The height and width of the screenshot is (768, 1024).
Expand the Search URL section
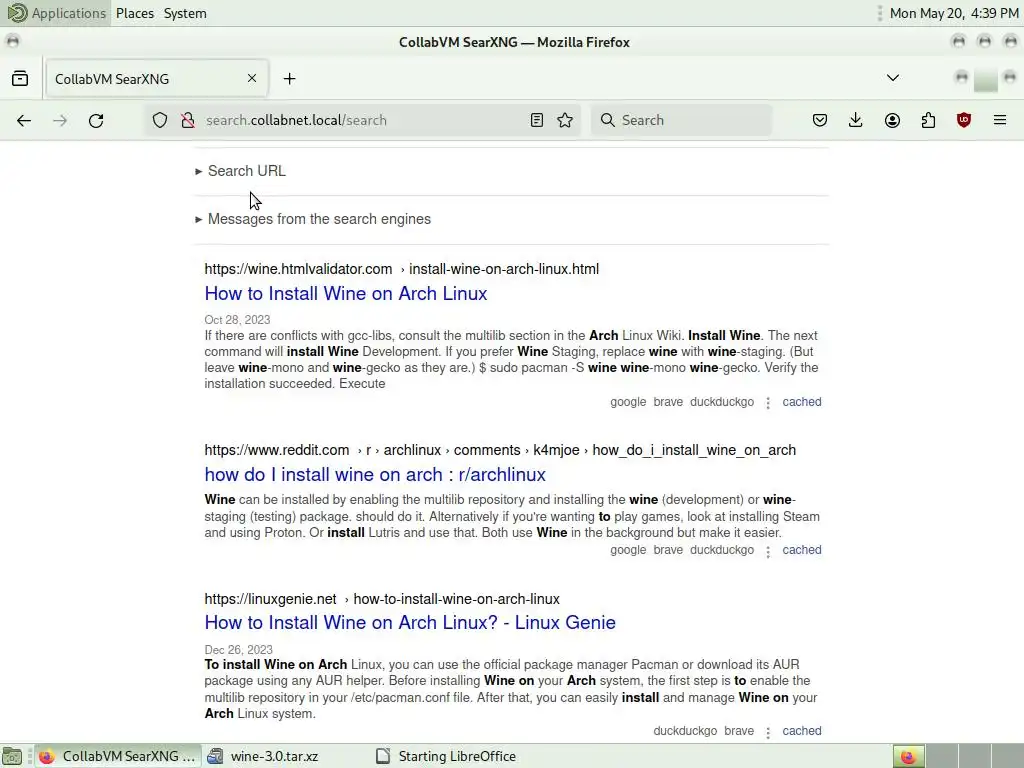point(240,171)
